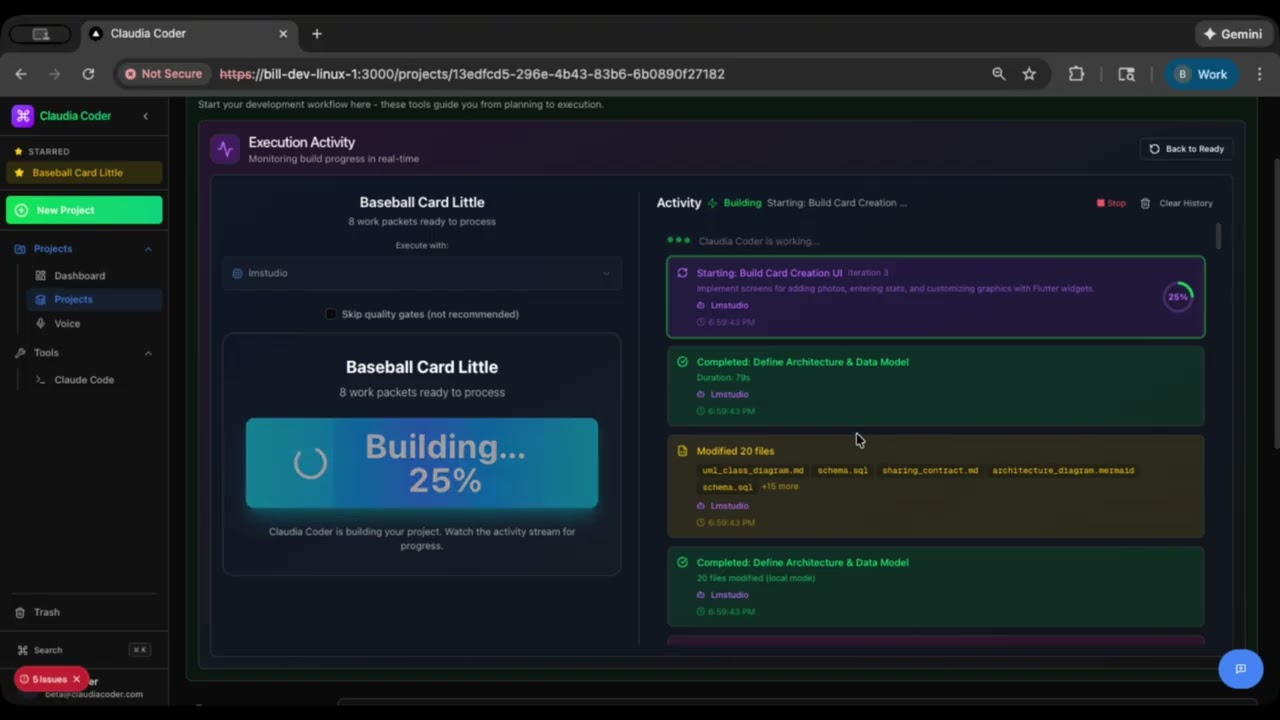Open the blue chat bubble button

tap(1240, 669)
